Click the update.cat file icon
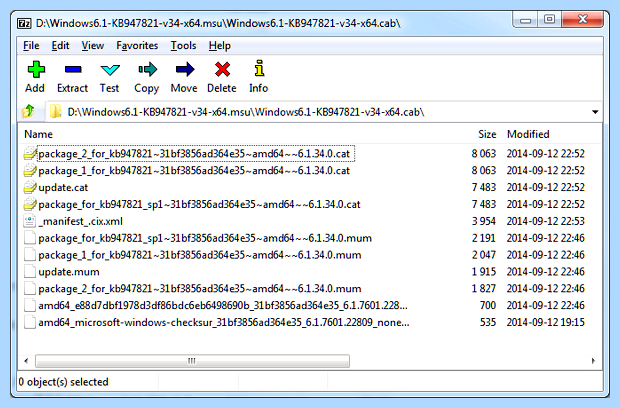Image resolution: width=620 pixels, height=408 pixels. point(30,187)
